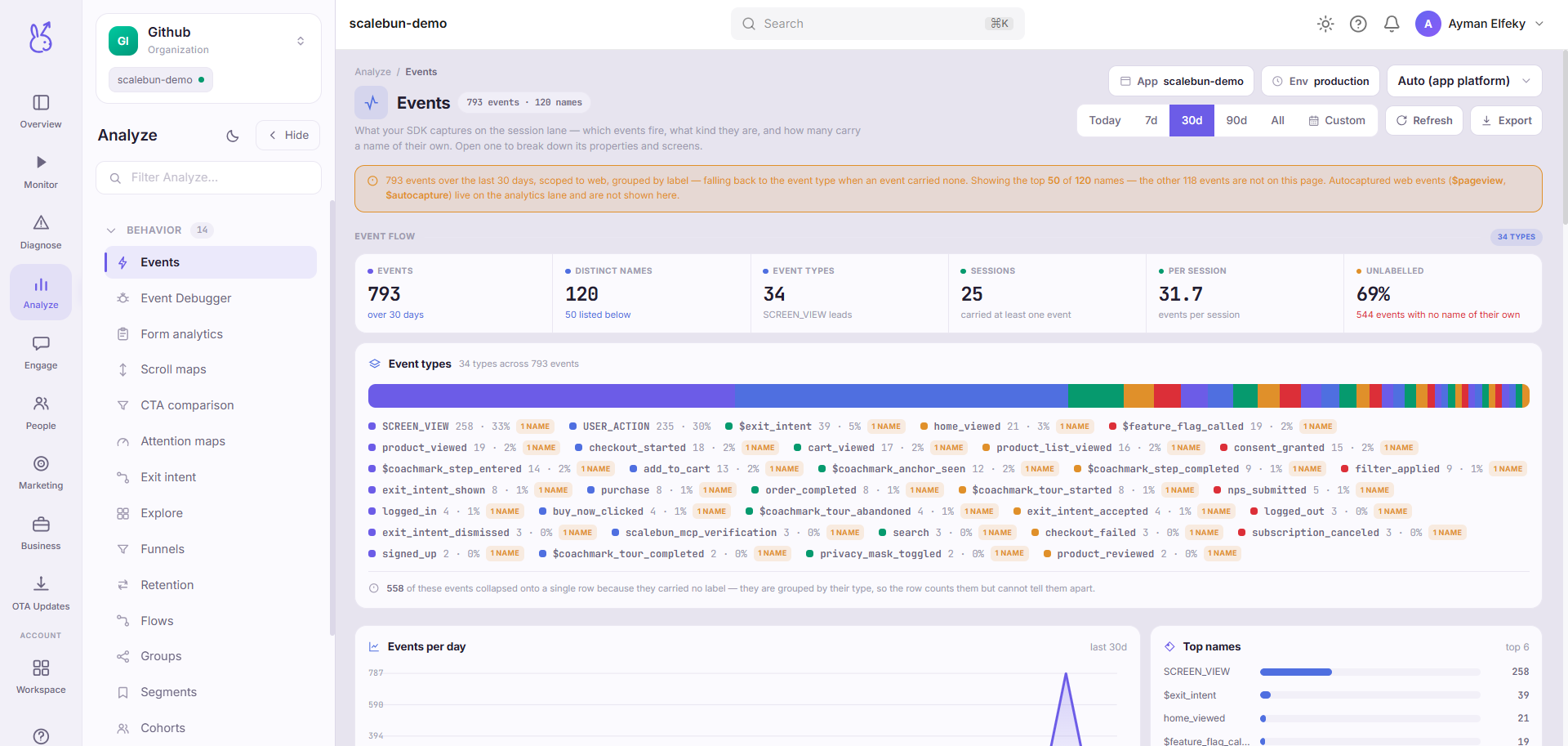Go to Funnels page

211,549
